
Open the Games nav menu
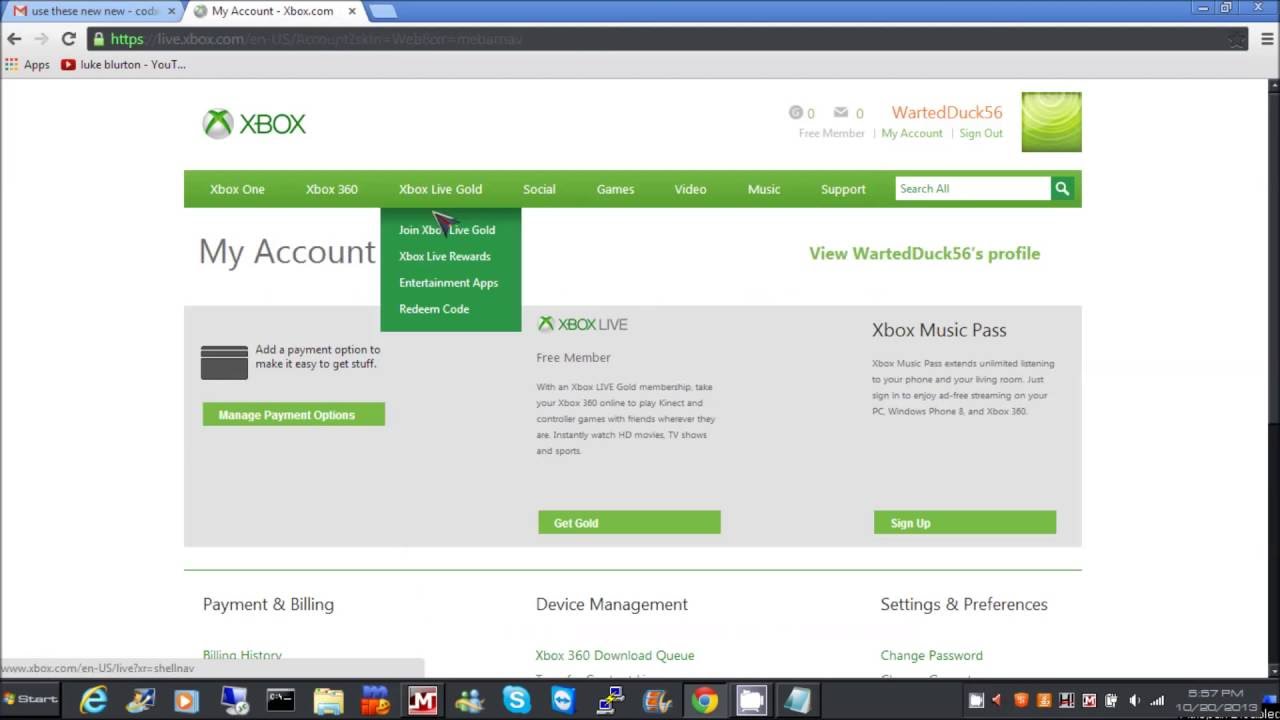(x=615, y=189)
